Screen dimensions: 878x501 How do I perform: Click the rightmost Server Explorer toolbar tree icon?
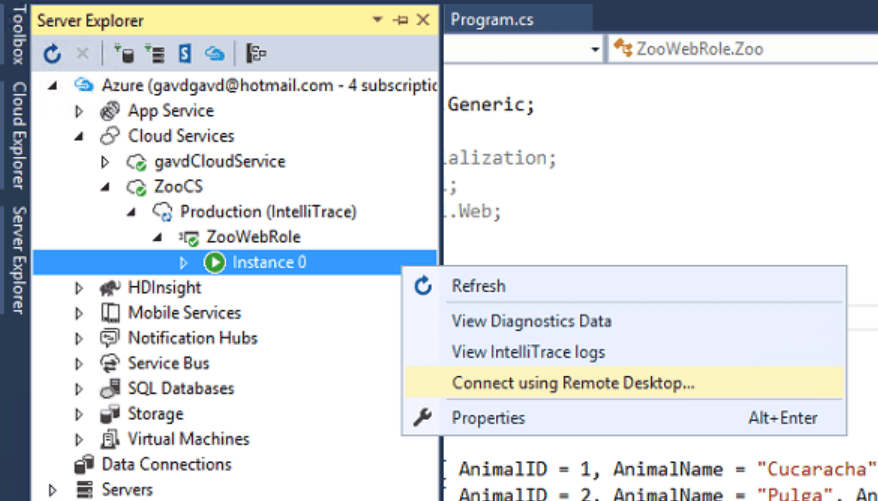(x=256, y=54)
